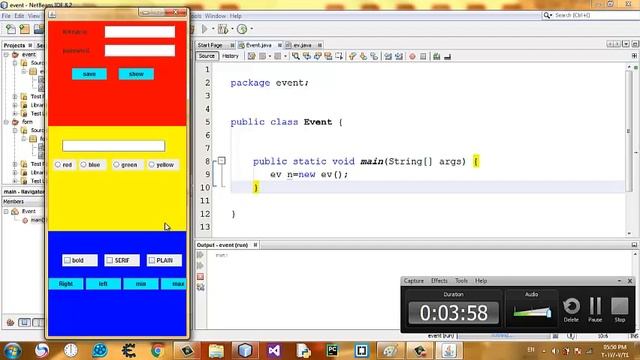Click the Shift Line Left icon
640x360 pixels.
coord(388,56)
